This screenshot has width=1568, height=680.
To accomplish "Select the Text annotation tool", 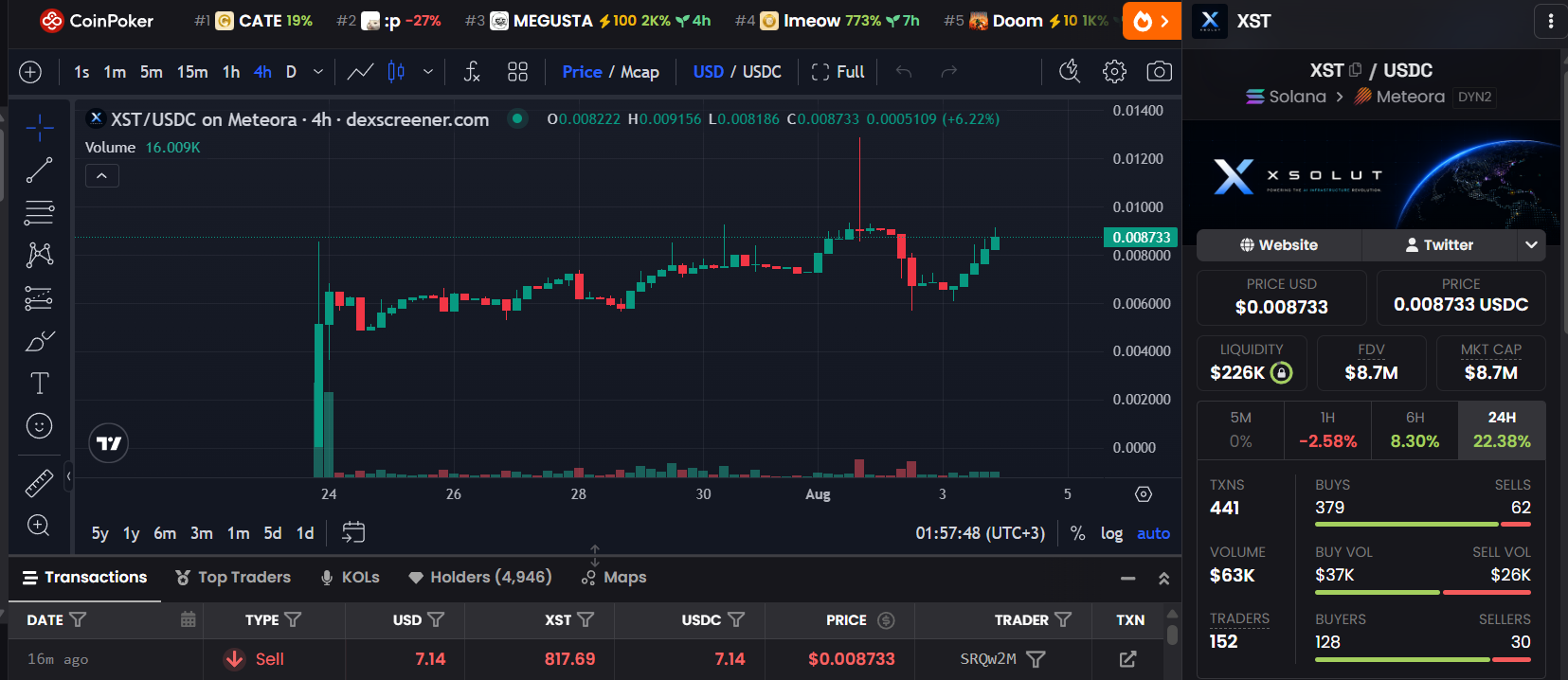I will pyautogui.click(x=39, y=384).
